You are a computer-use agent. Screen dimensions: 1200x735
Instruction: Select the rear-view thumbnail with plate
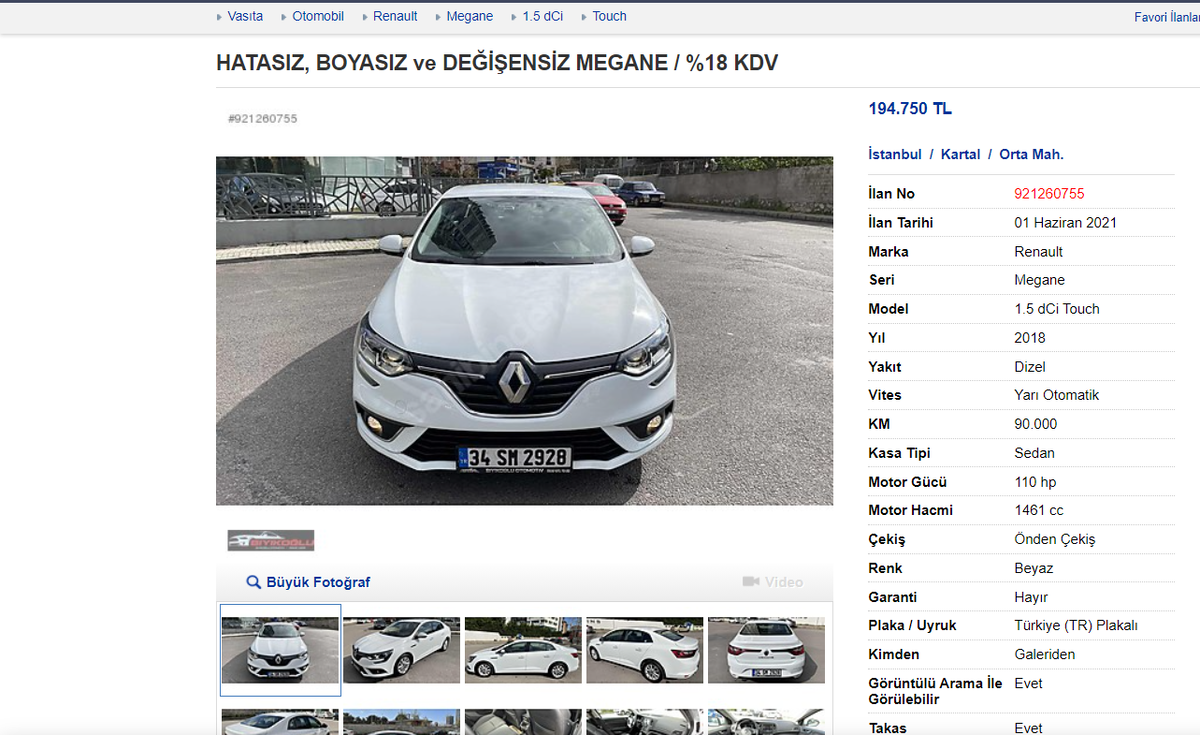766,650
